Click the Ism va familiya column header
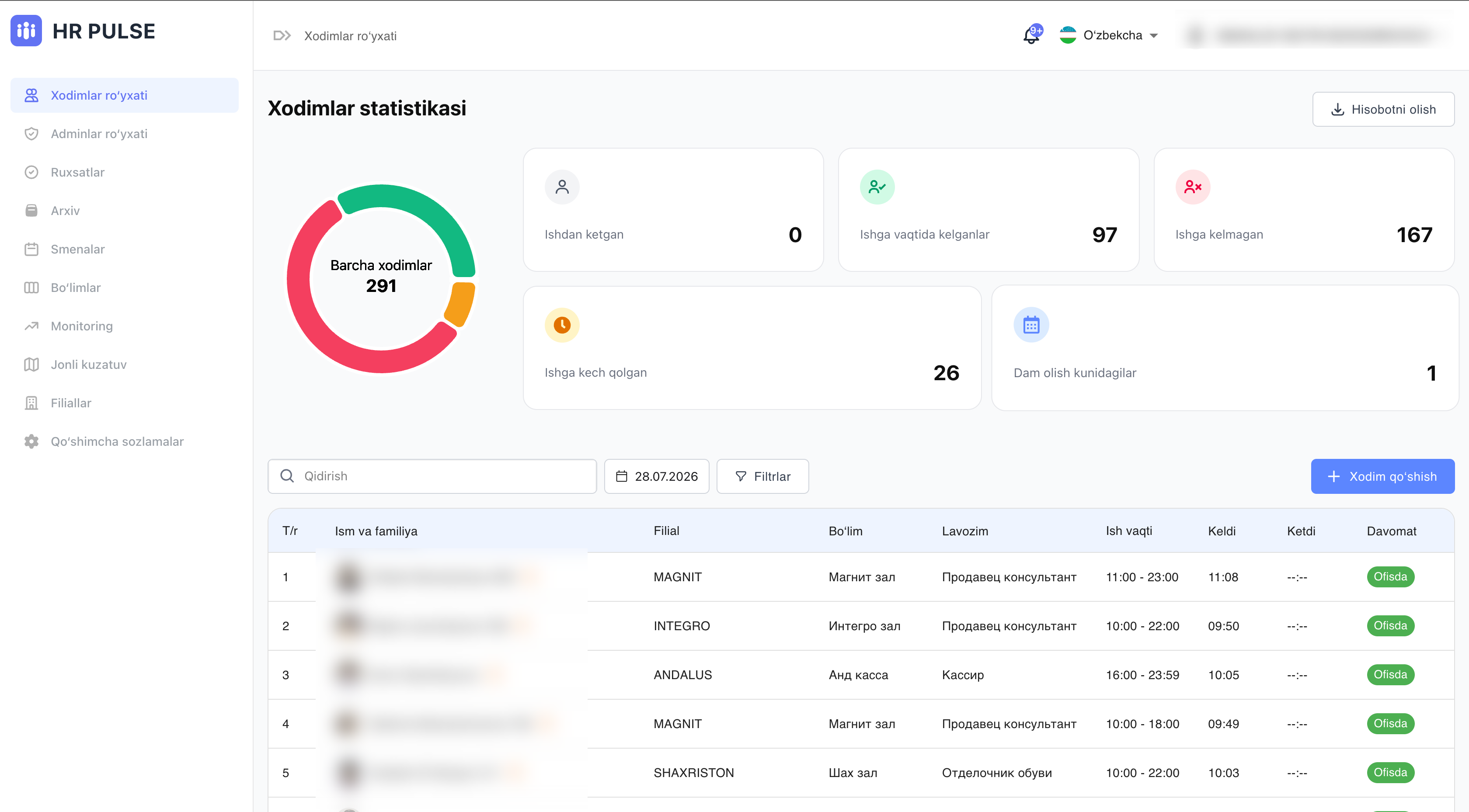This screenshot has height=812, width=1469. click(x=376, y=531)
